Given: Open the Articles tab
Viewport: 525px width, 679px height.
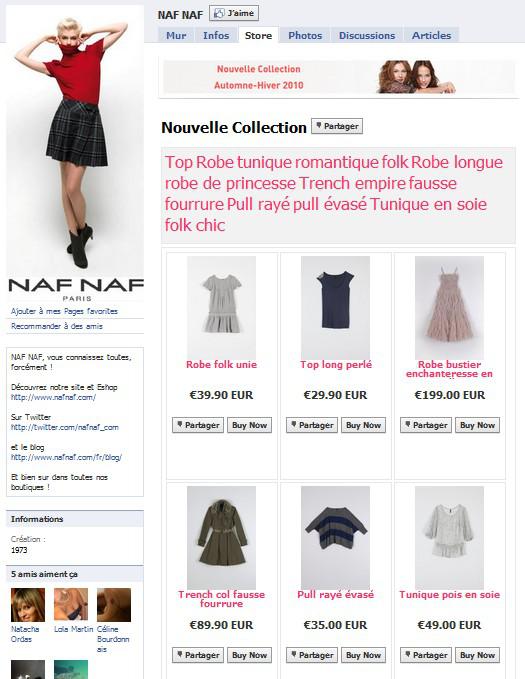Looking at the screenshot, I should point(431,36).
